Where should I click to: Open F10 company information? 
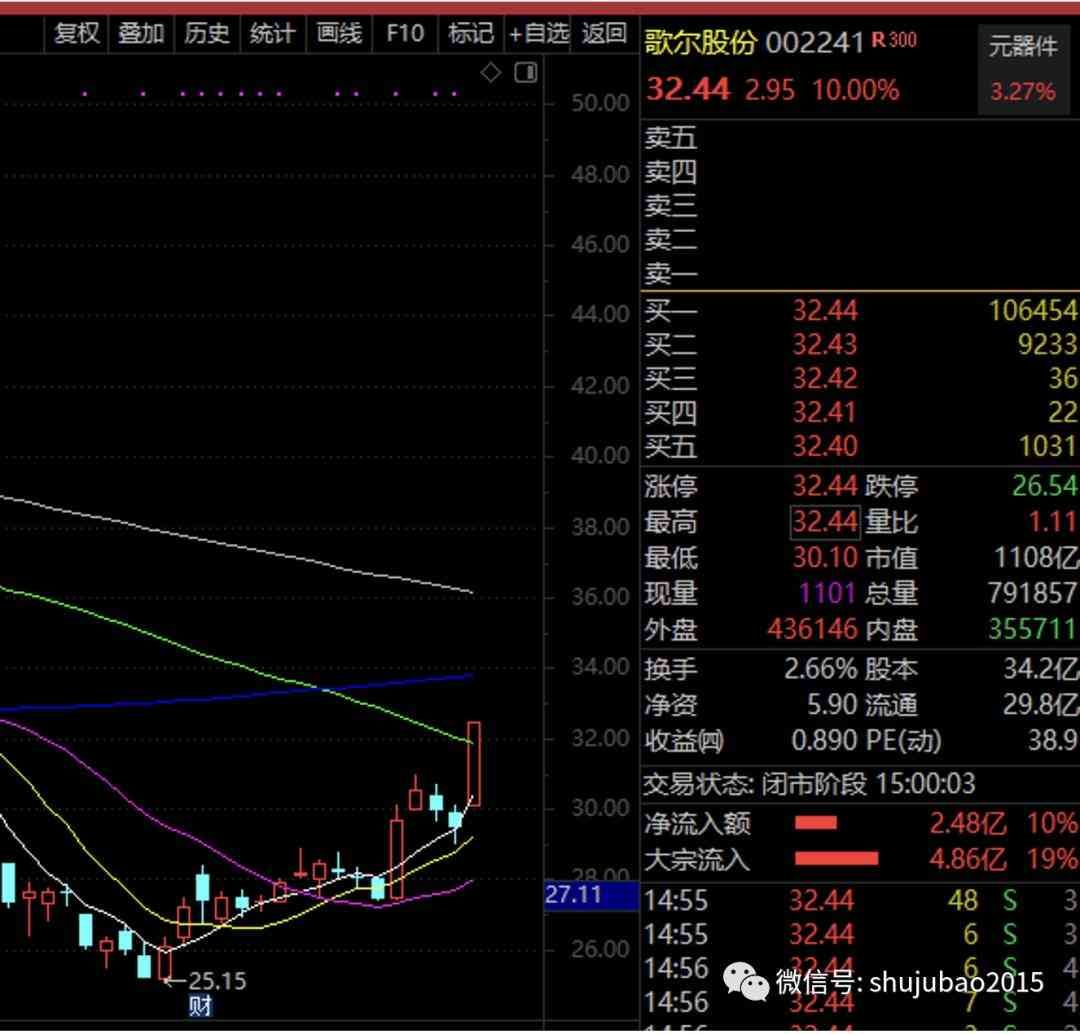tap(405, 34)
